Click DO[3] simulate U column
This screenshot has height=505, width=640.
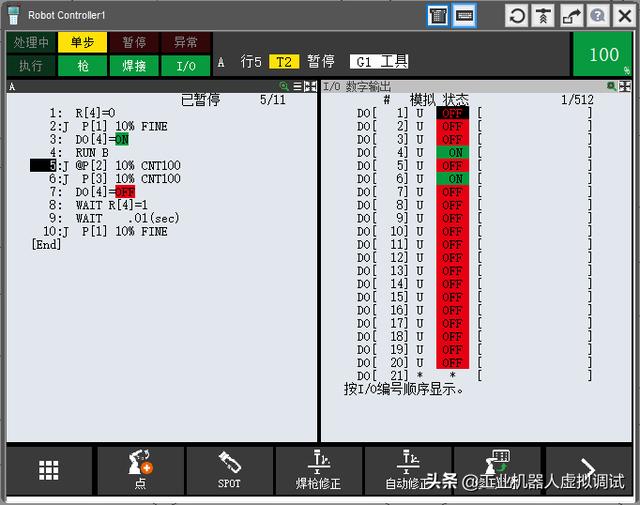tap(420, 140)
